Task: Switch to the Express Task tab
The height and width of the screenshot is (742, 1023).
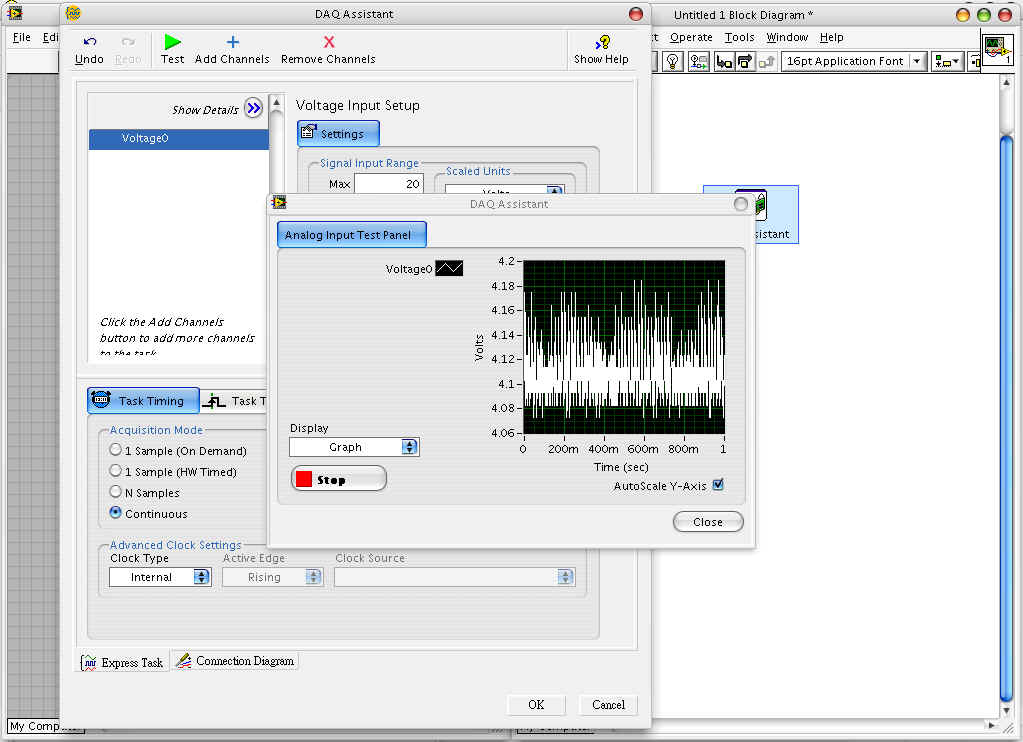Action: point(124,662)
